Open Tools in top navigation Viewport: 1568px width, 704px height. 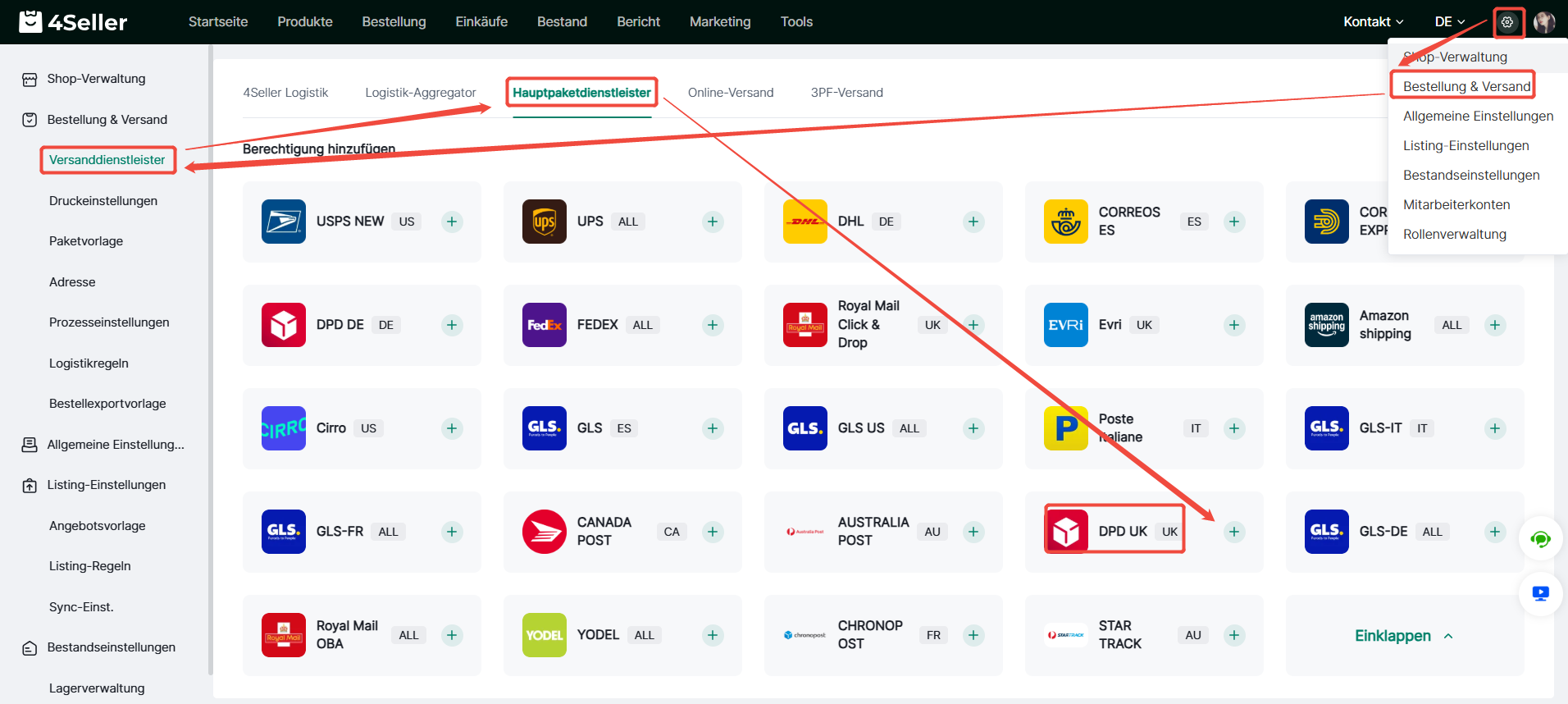pyautogui.click(x=796, y=22)
